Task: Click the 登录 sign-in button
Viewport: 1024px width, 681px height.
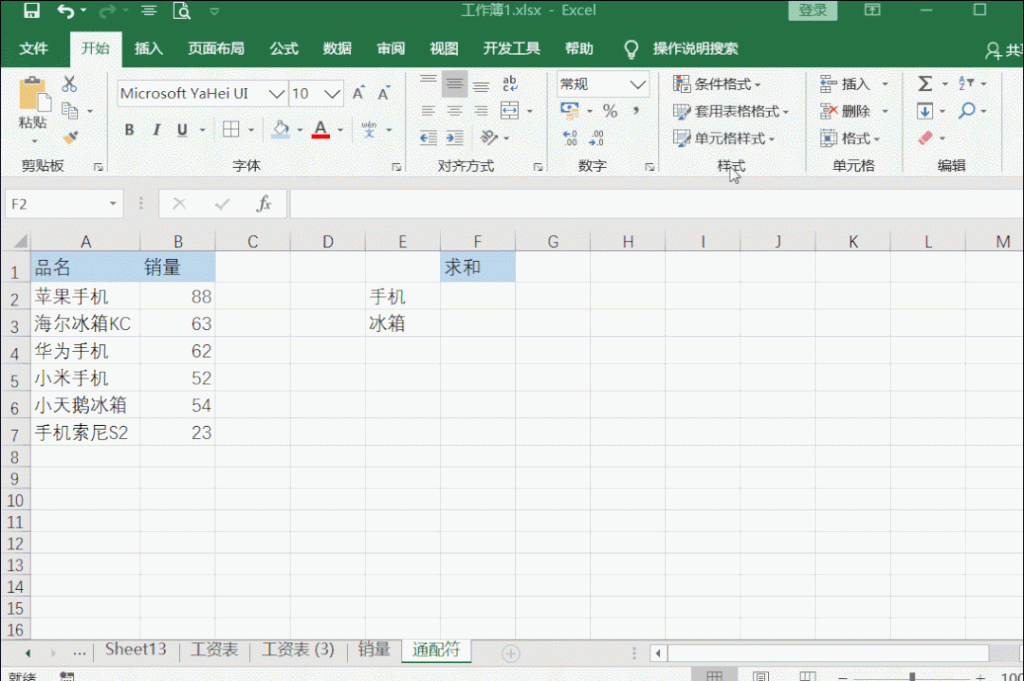Action: 812,10
